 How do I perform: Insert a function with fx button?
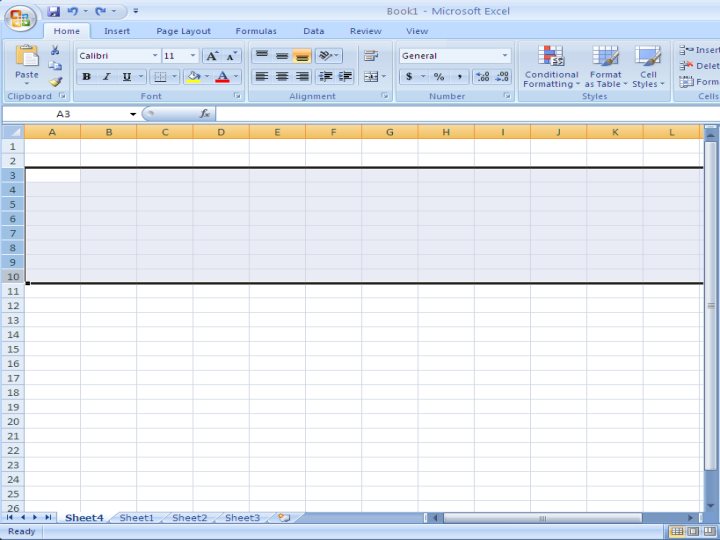point(205,114)
